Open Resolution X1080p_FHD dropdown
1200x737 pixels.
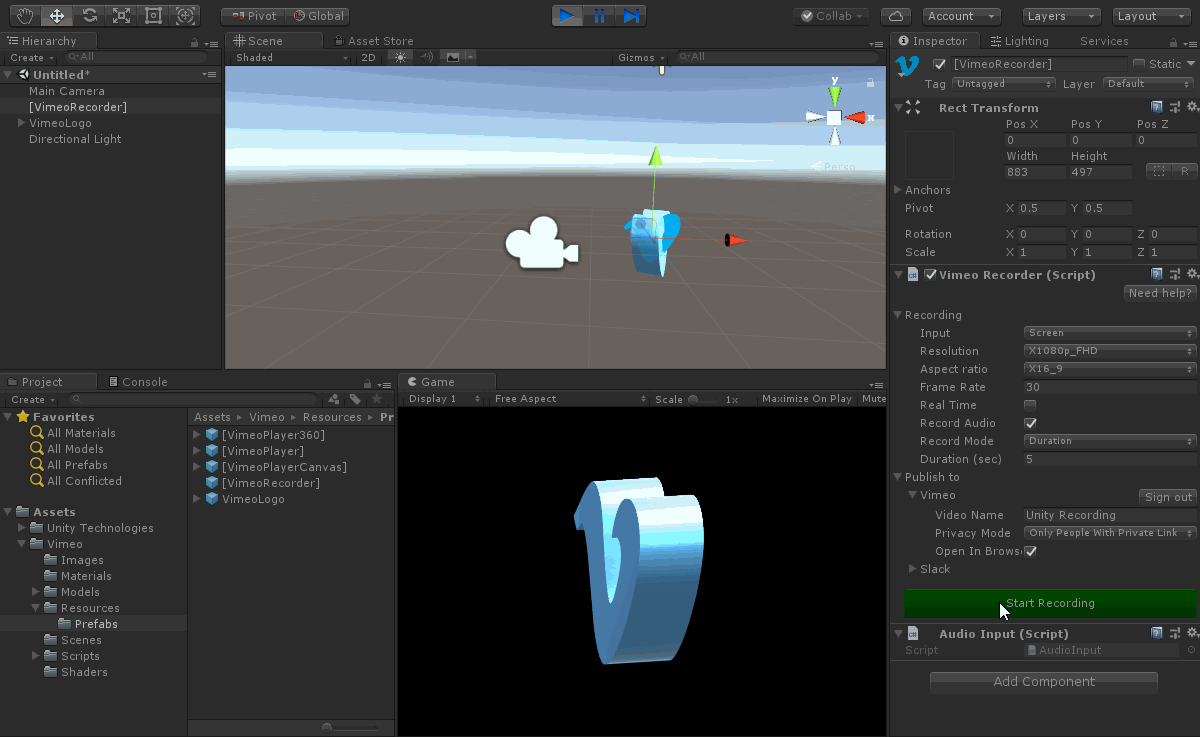pos(1110,351)
